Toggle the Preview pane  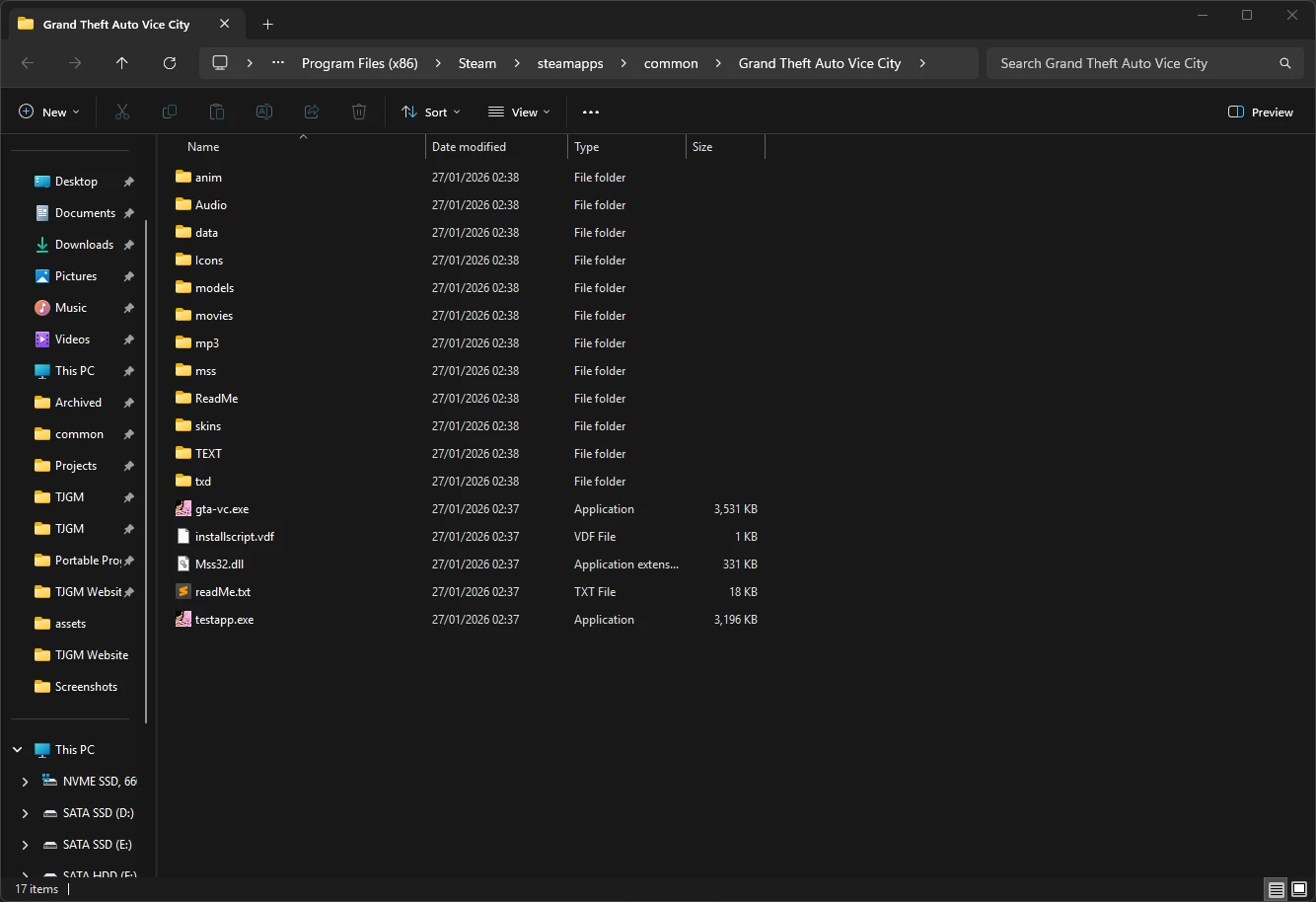(1260, 112)
